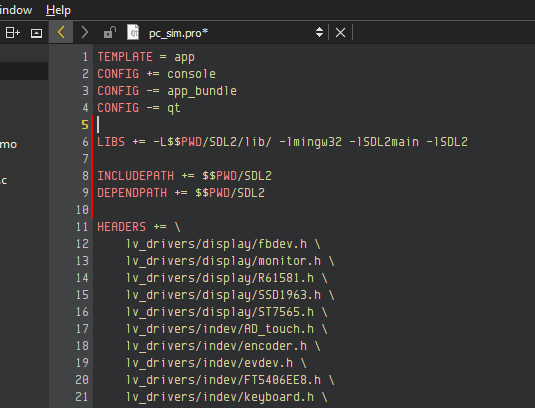Click LIBS keyword on line 6

coord(111,142)
